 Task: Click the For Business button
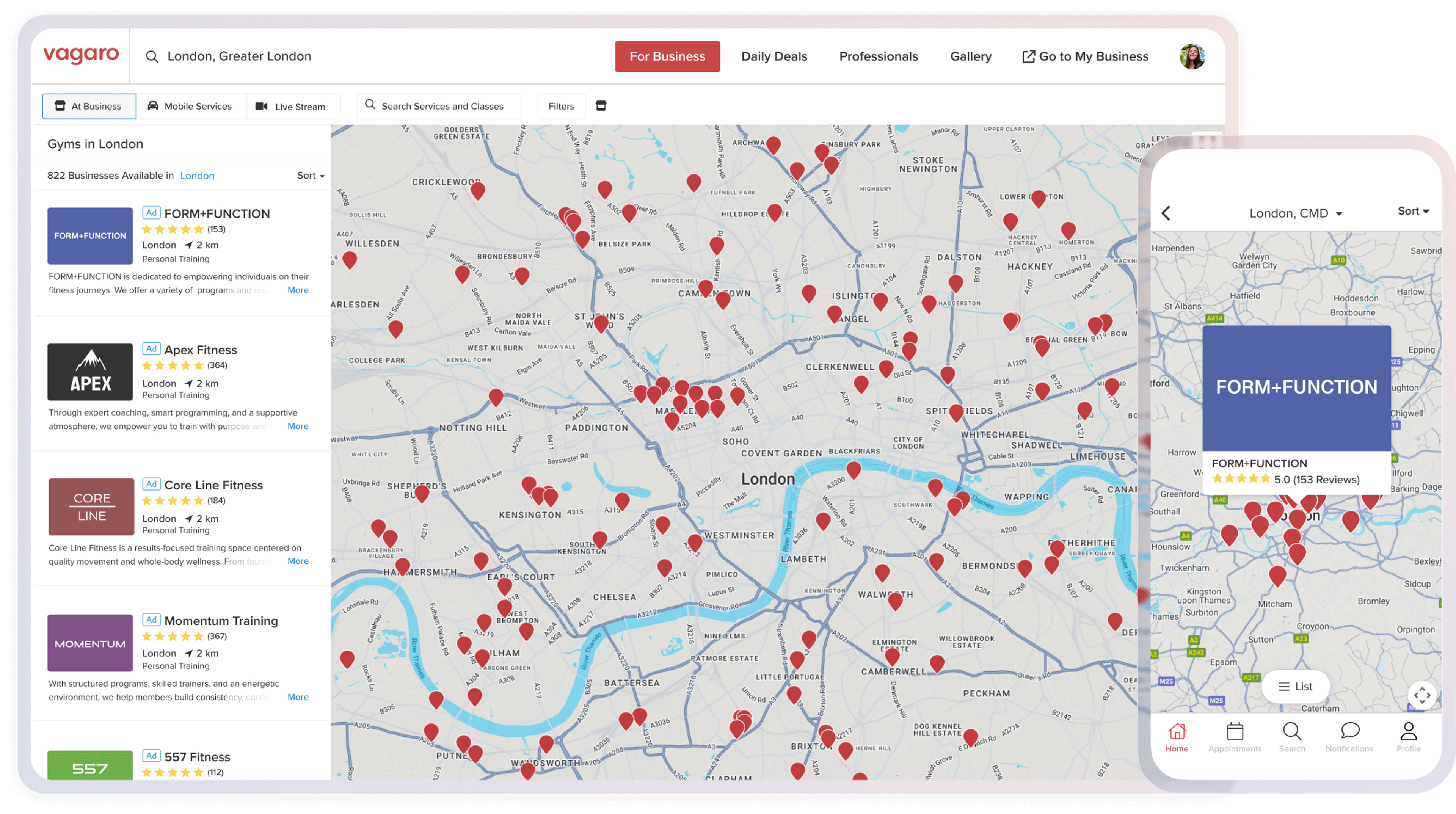tap(667, 56)
